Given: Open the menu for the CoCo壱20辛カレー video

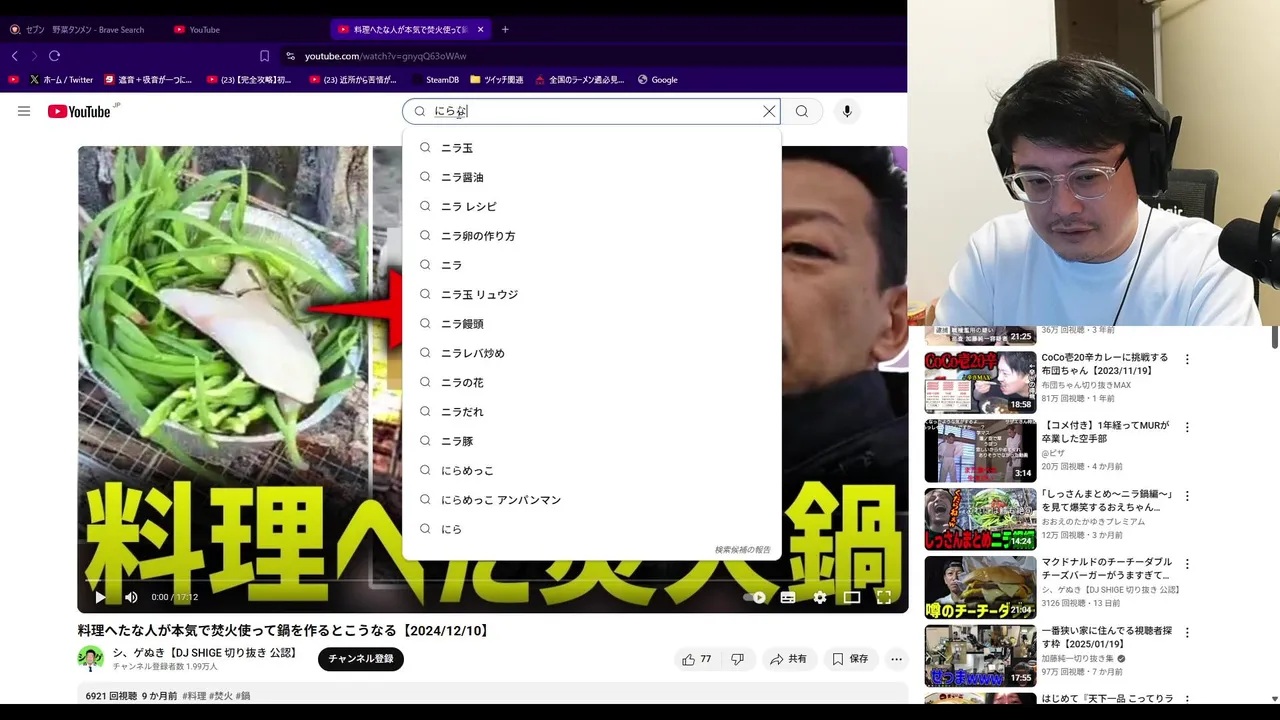Looking at the screenshot, I should (1188, 359).
